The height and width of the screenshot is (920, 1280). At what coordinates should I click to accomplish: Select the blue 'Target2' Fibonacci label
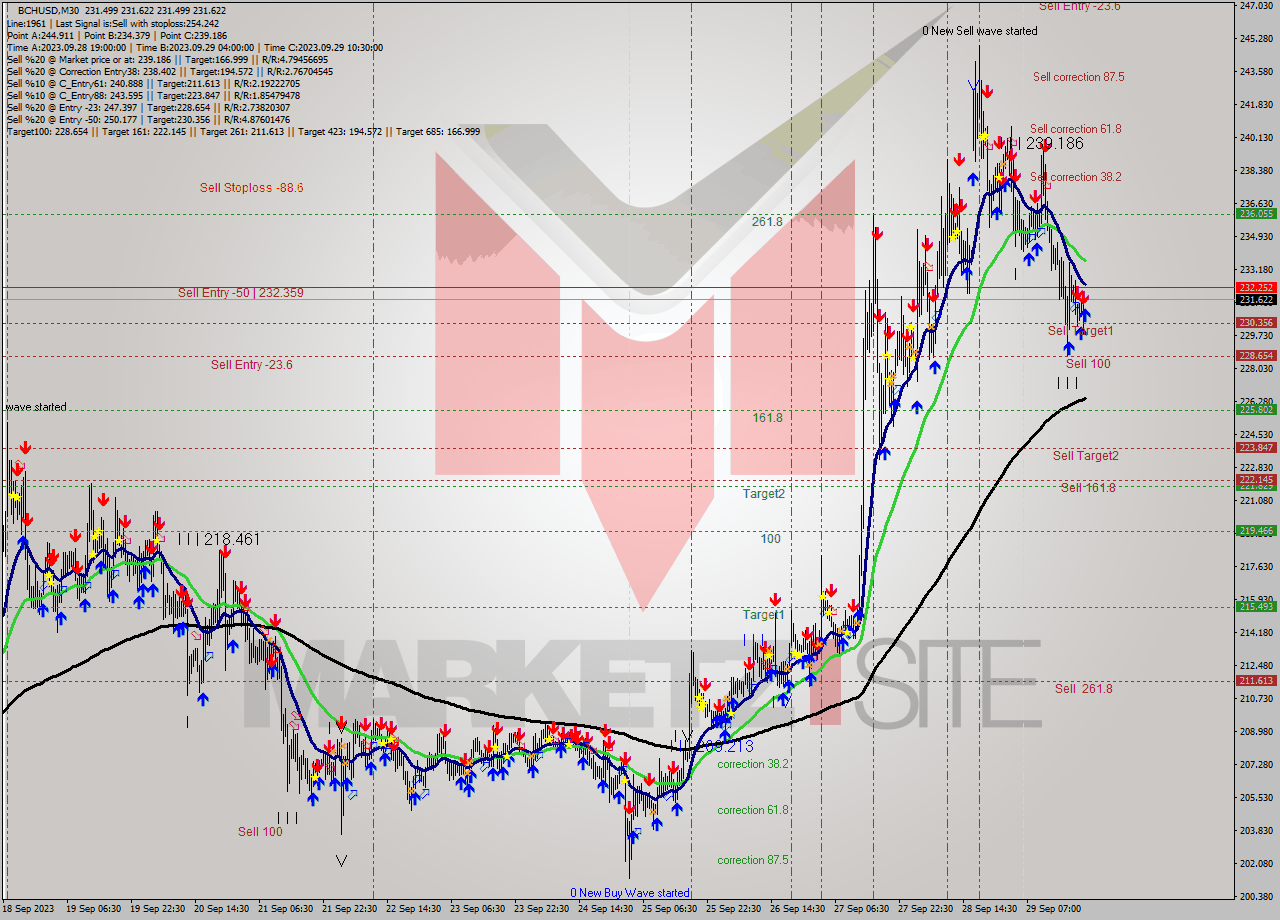click(763, 494)
